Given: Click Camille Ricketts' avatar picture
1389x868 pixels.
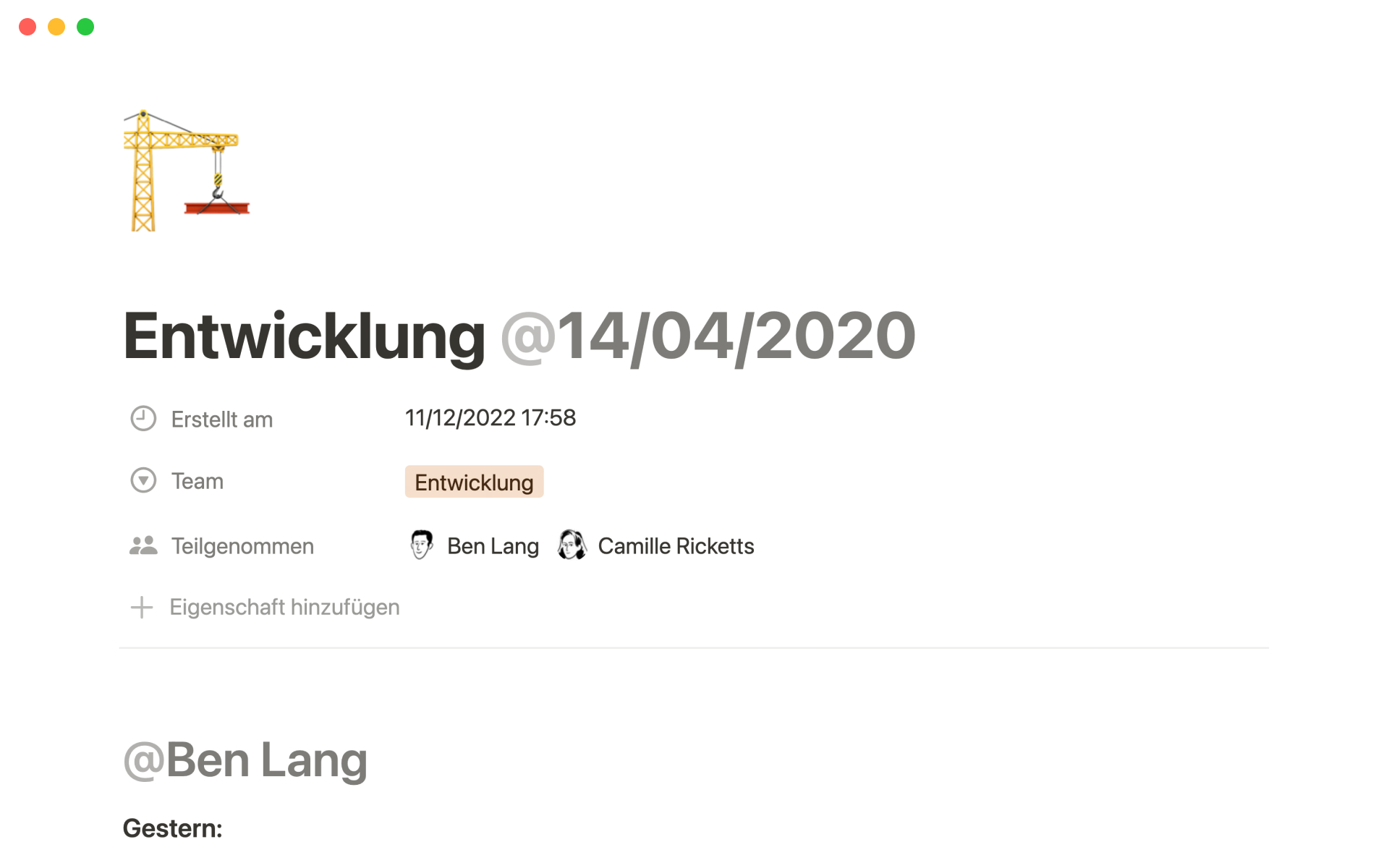Looking at the screenshot, I should (x=572, y=545).
